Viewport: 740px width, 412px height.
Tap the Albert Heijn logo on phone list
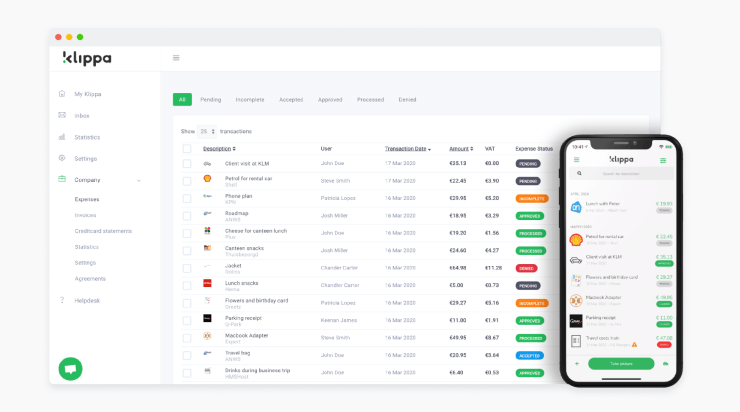click(x=576, y=207)
